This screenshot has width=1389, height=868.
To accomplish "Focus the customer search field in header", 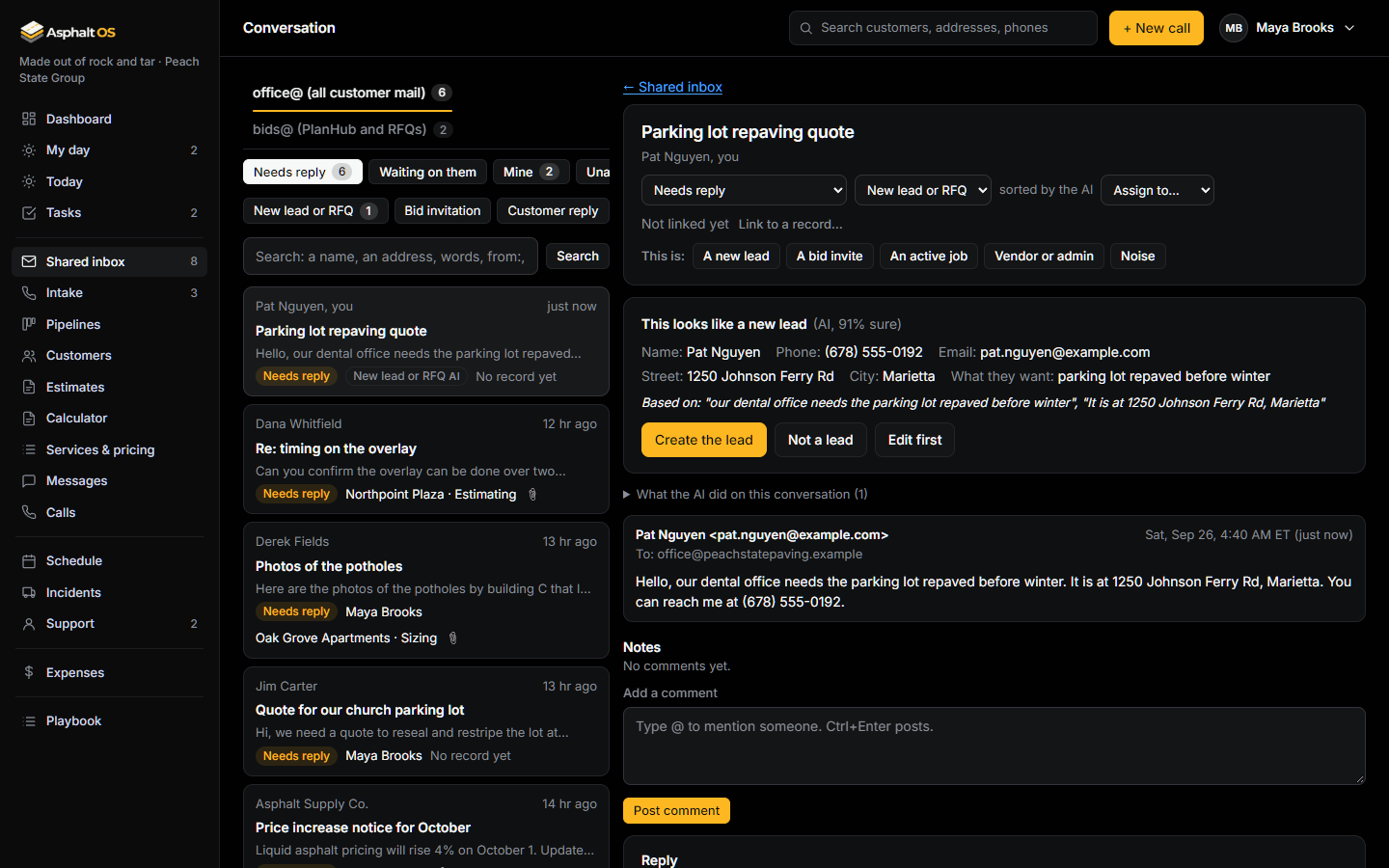I will tap(943, 28).
